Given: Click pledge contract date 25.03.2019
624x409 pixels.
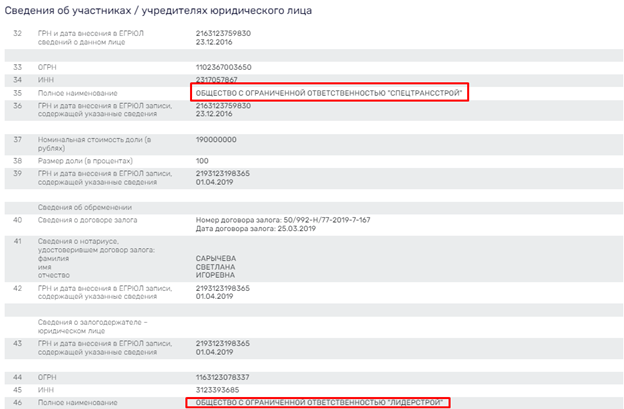Looking at the screenshot, I should [296, 229].
